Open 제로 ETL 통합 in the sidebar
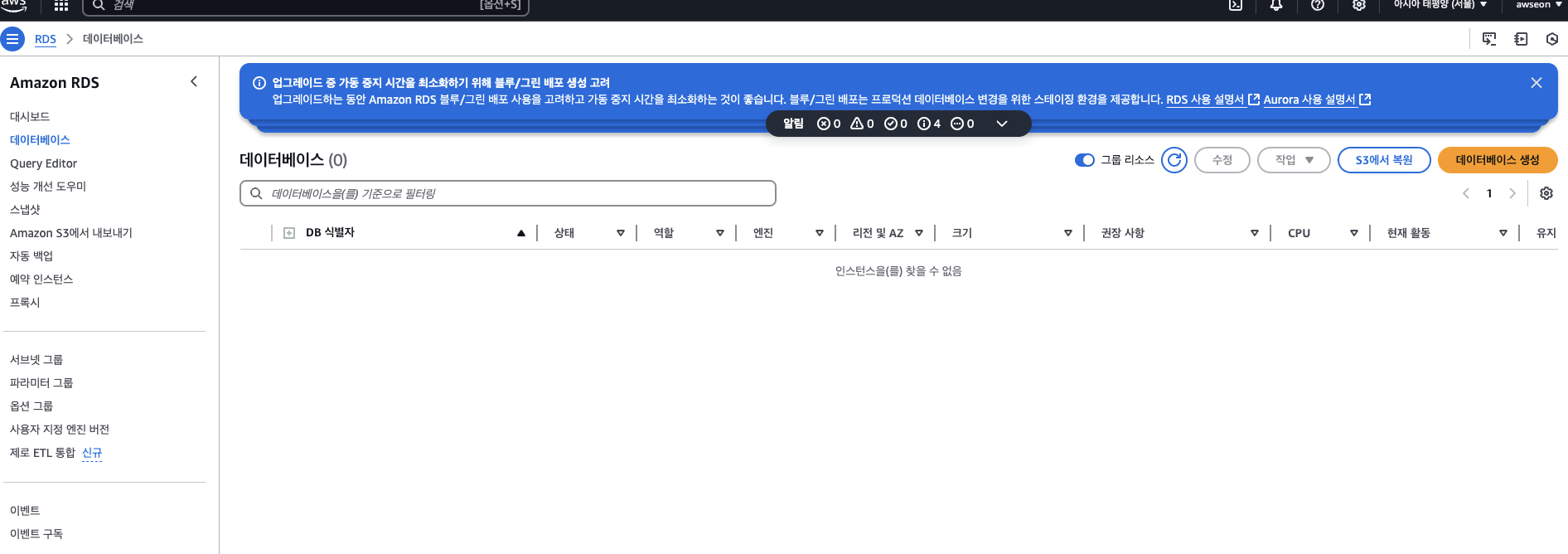 pos(42,453)
